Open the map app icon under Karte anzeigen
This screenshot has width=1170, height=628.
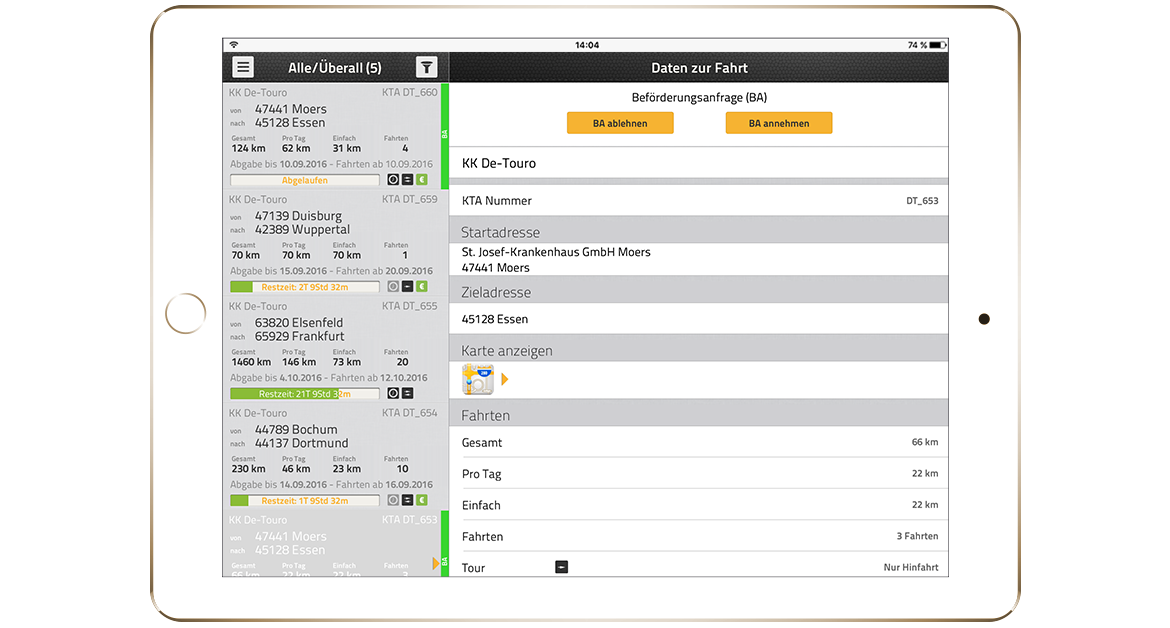point(478,379)
